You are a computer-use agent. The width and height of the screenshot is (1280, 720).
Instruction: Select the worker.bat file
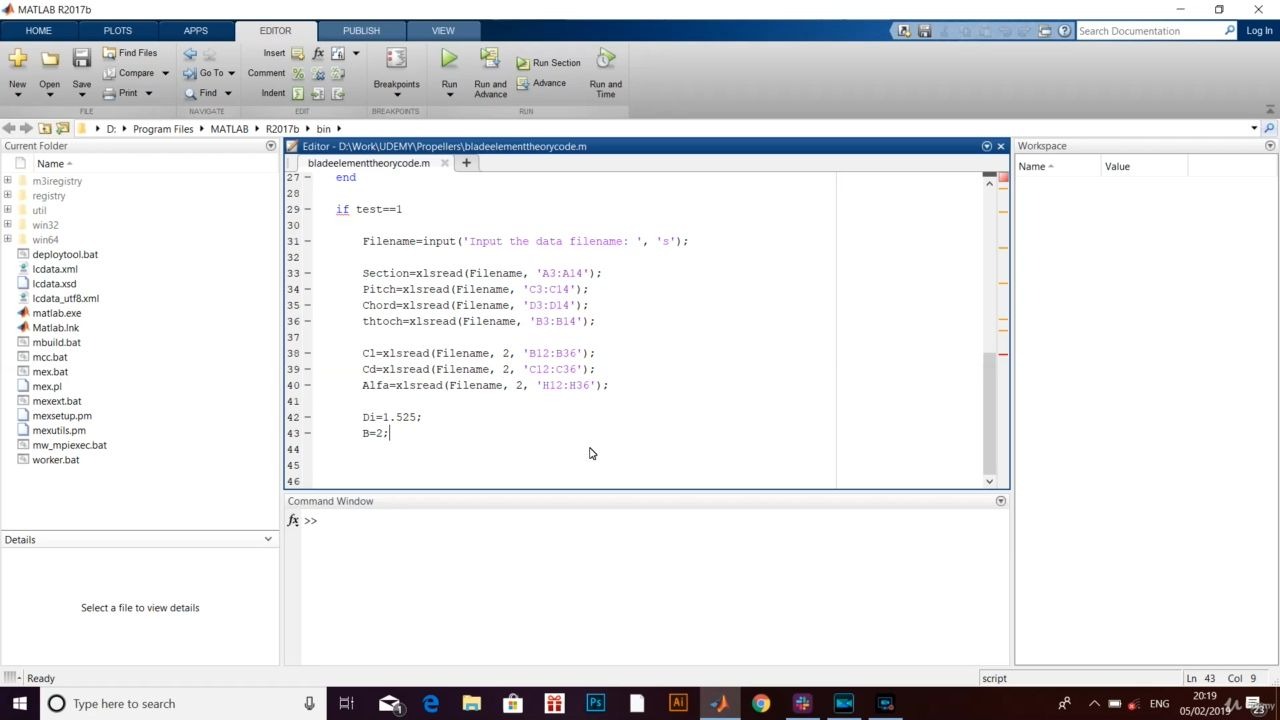tap(55, 460)
